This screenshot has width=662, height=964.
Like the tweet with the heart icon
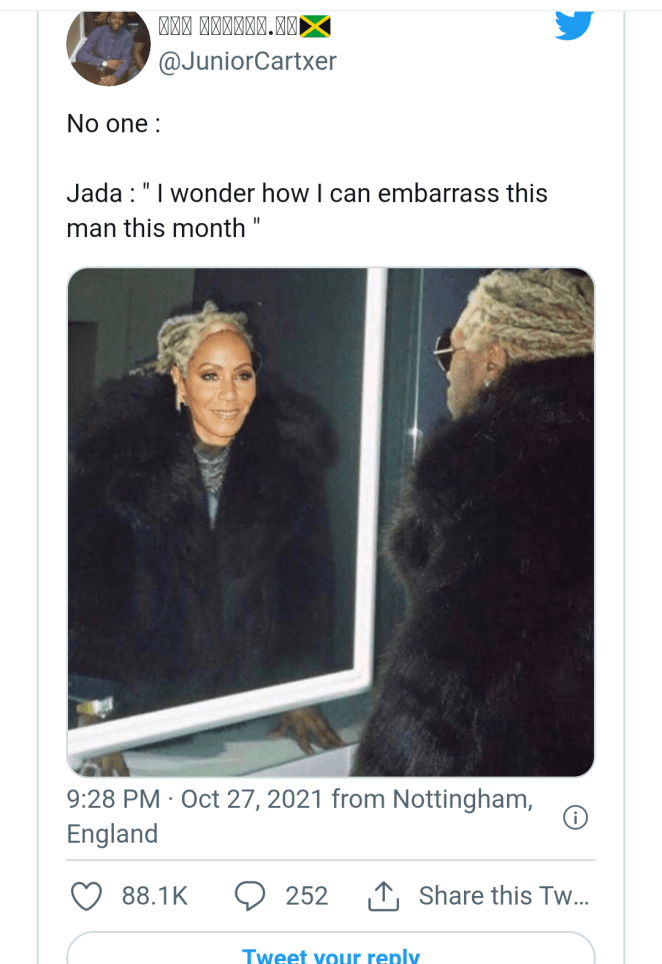click(87, 896)
